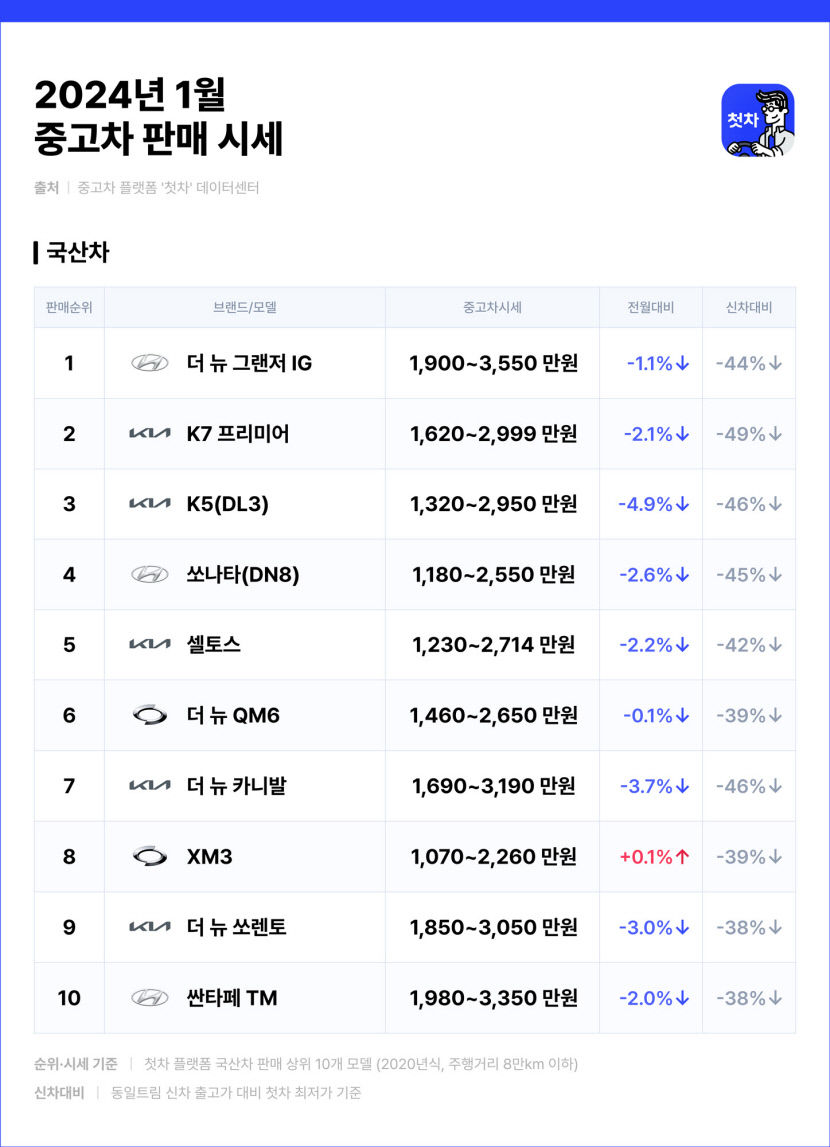
Task: Click Renault Samsung logo next to XM3
Action: [x=150, y=857]
